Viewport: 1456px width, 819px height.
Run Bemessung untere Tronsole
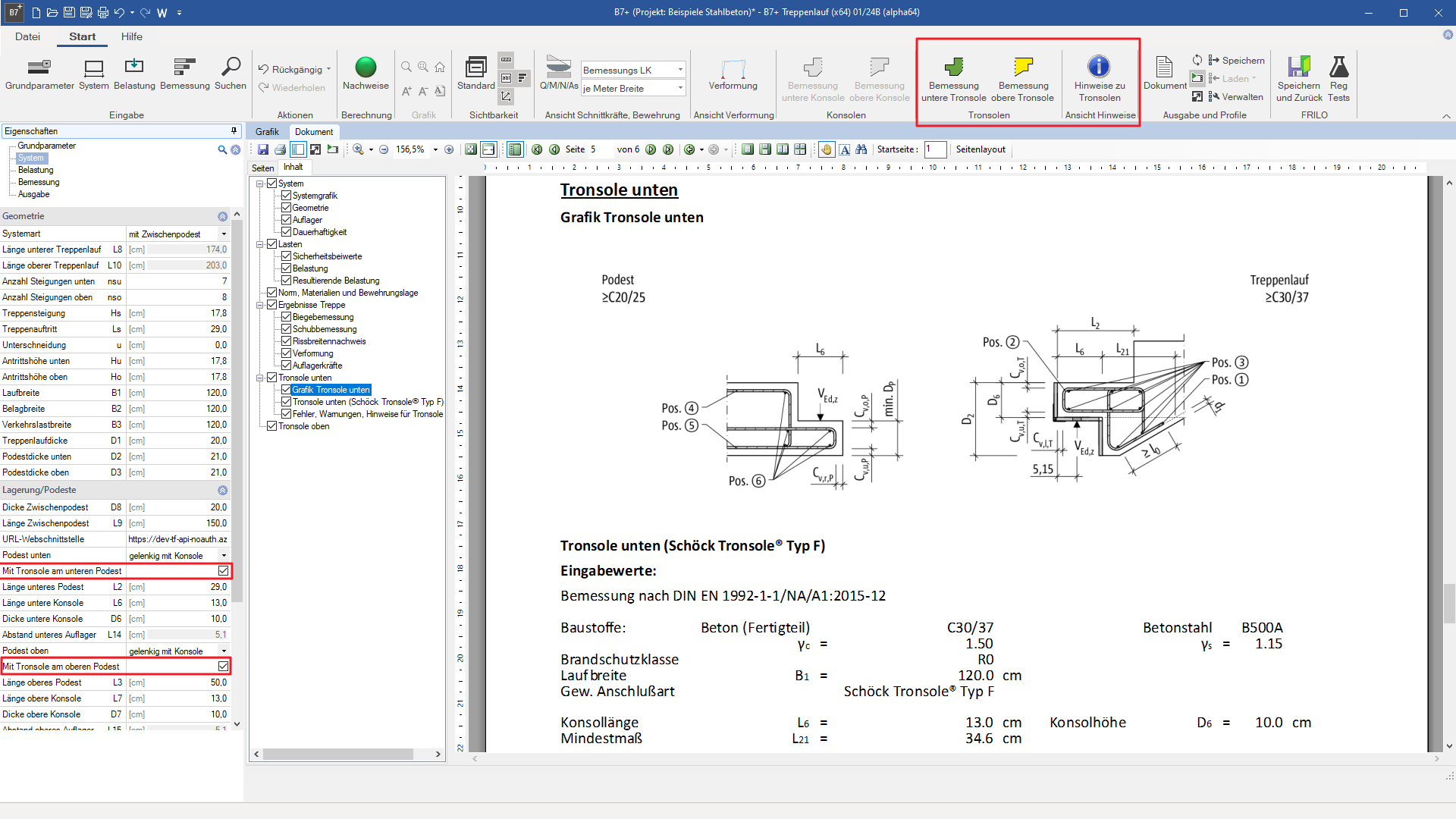pos(953,79)
